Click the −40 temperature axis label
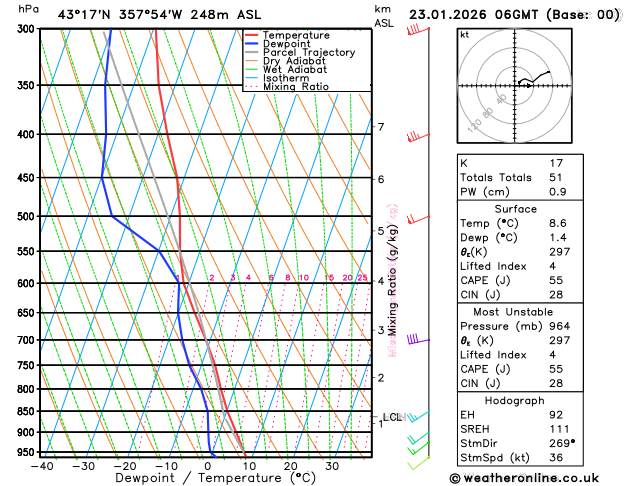 (x=42, y=466)
